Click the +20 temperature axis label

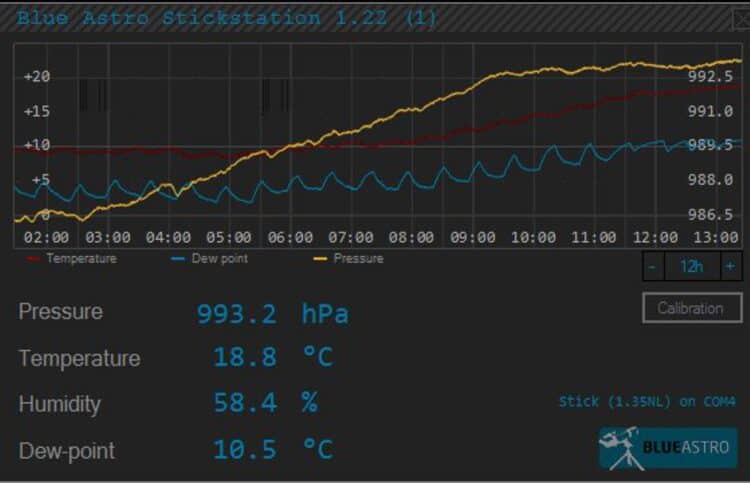click(37, 77)
